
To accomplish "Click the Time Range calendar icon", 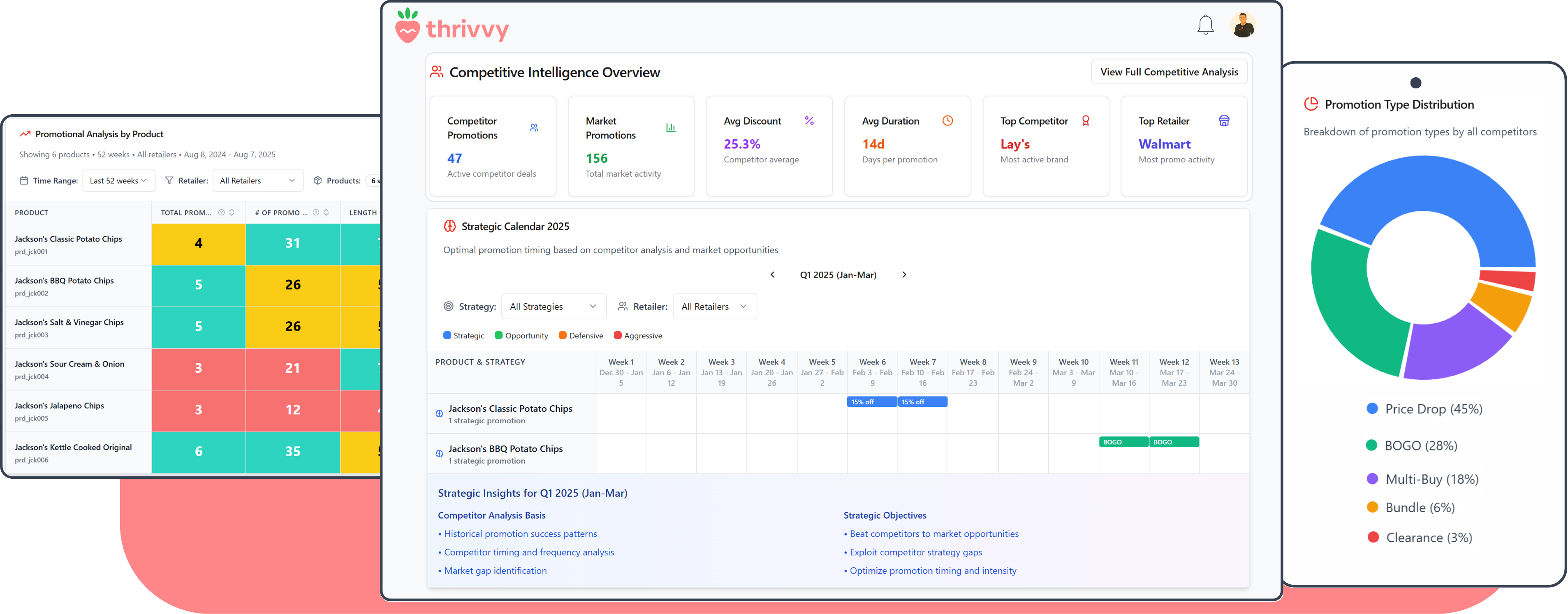I will 24,181.
